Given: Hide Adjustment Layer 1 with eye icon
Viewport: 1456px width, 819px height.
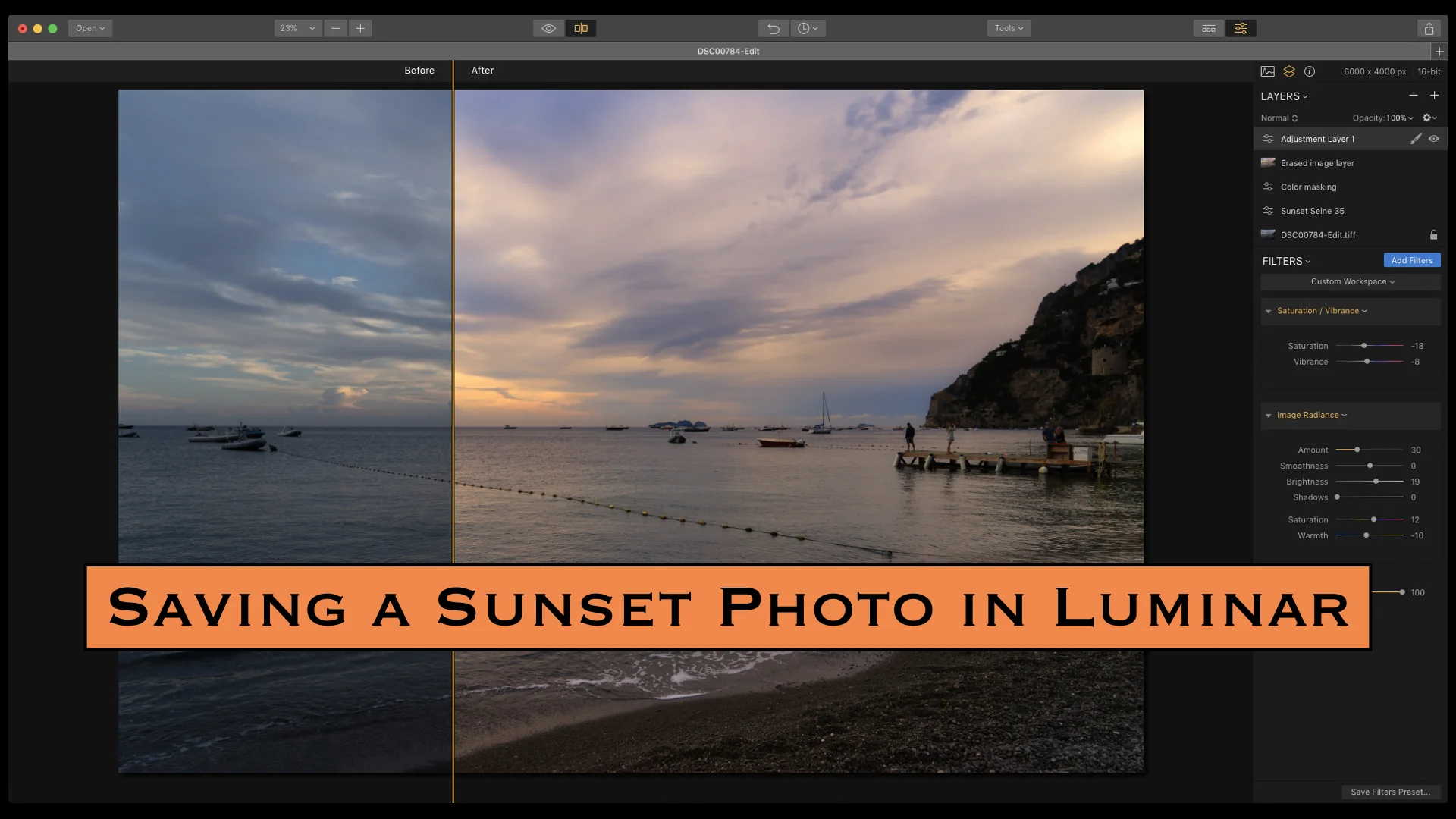Looking at the screenshot, I should [x=1433, y=139].
